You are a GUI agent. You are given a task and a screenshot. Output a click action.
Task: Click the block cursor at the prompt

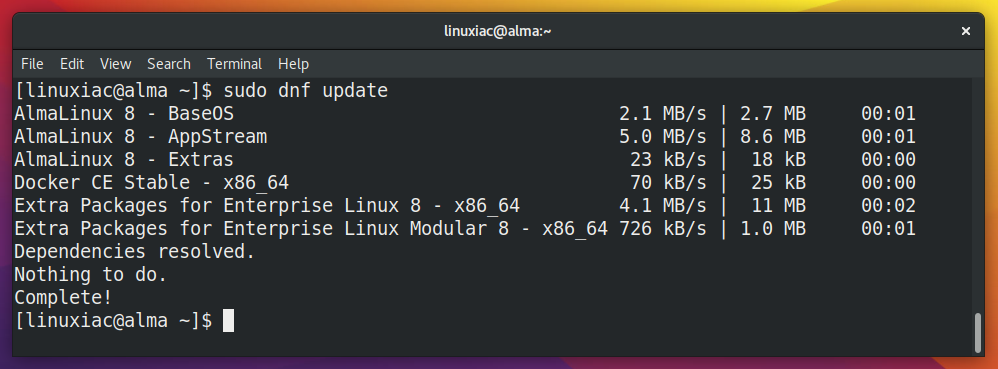pyautogui.click(x=228, y=320)
